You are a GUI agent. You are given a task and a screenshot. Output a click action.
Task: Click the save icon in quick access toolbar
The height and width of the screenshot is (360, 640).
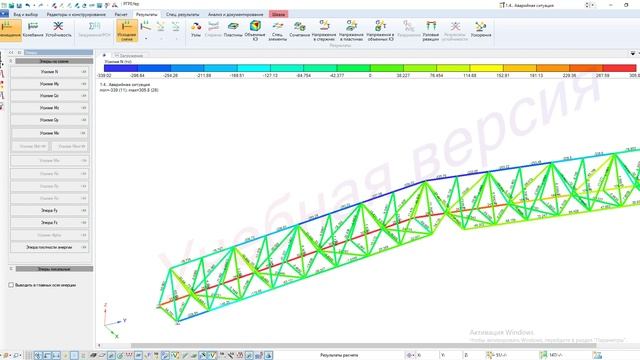[x=19, y=5]
